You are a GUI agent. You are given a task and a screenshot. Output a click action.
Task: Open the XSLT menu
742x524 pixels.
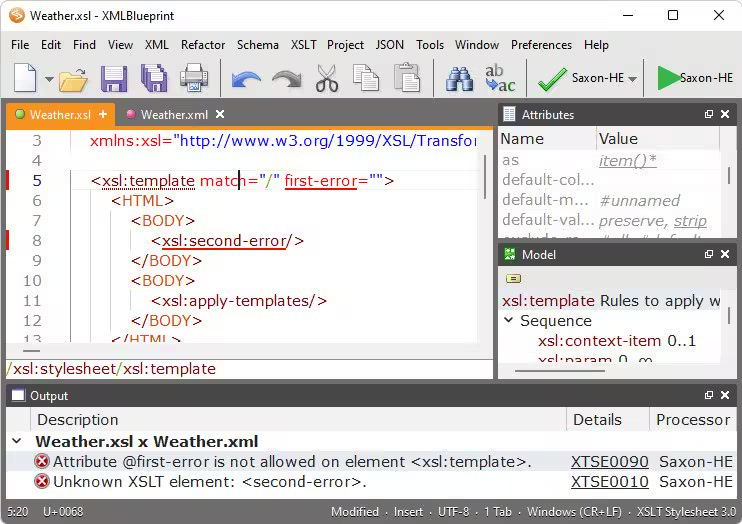click(303, 45)
